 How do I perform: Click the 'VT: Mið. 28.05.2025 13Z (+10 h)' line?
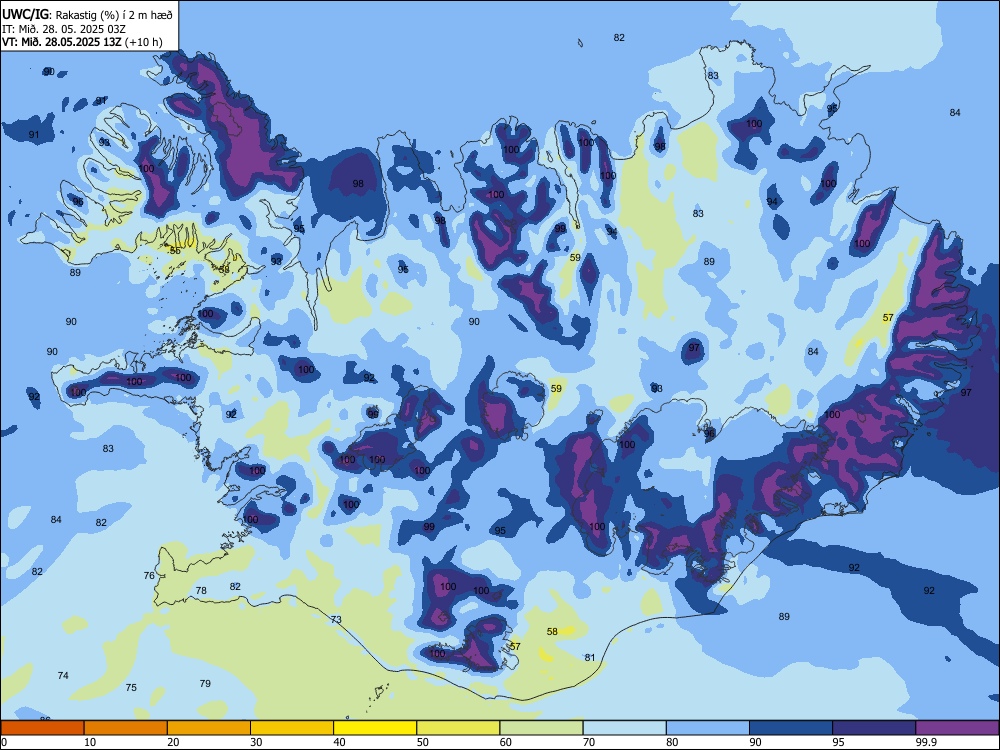pyautogui.click(x=82, y=42)
